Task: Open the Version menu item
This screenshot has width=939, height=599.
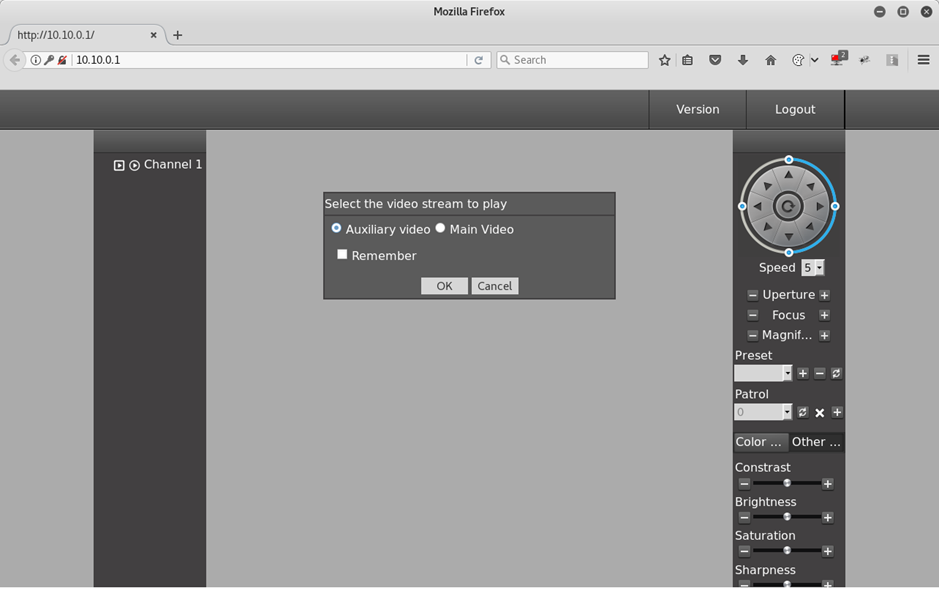Action: tap(698, 110)
